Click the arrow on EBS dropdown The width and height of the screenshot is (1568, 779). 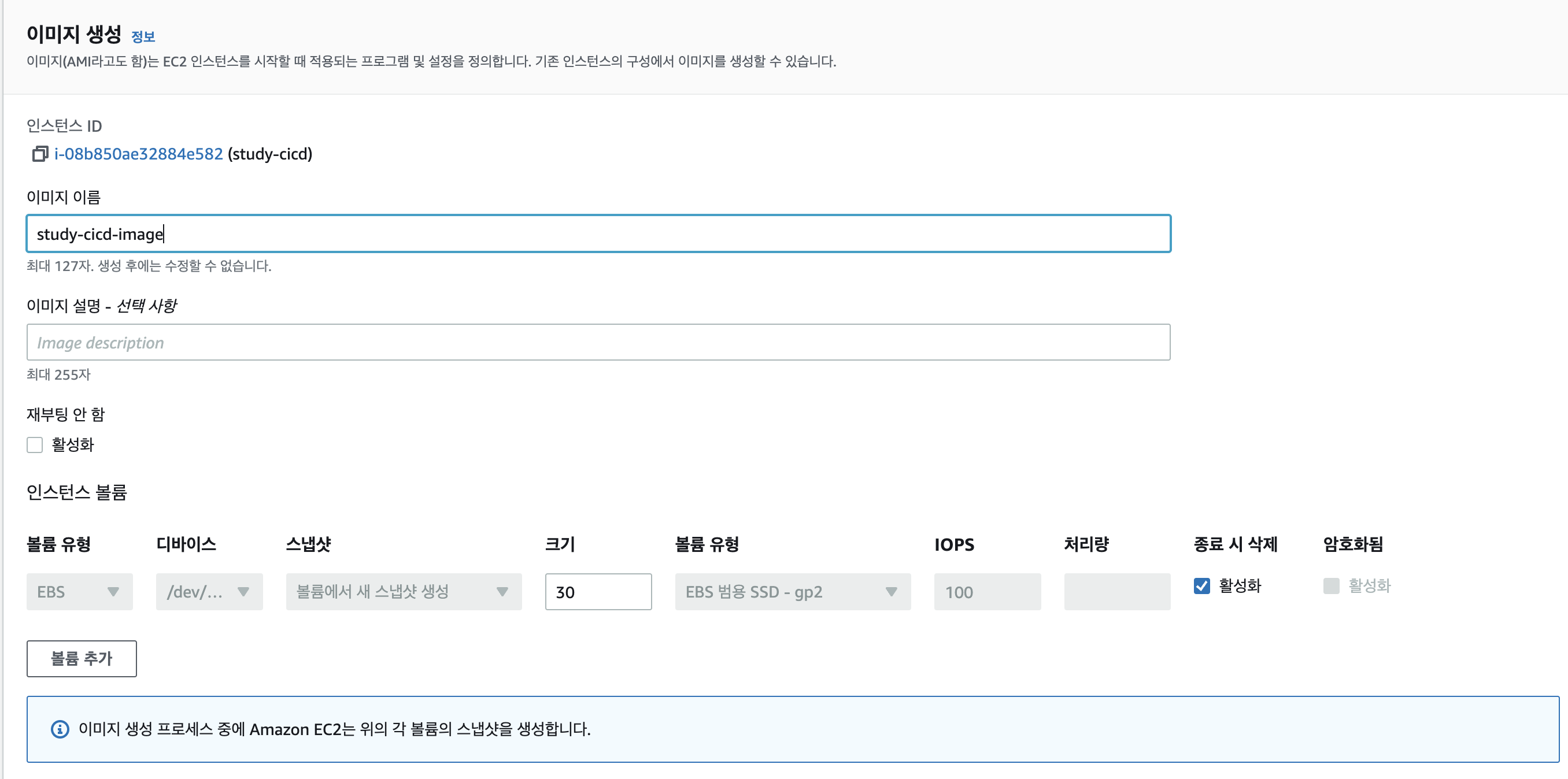point(113,592)
